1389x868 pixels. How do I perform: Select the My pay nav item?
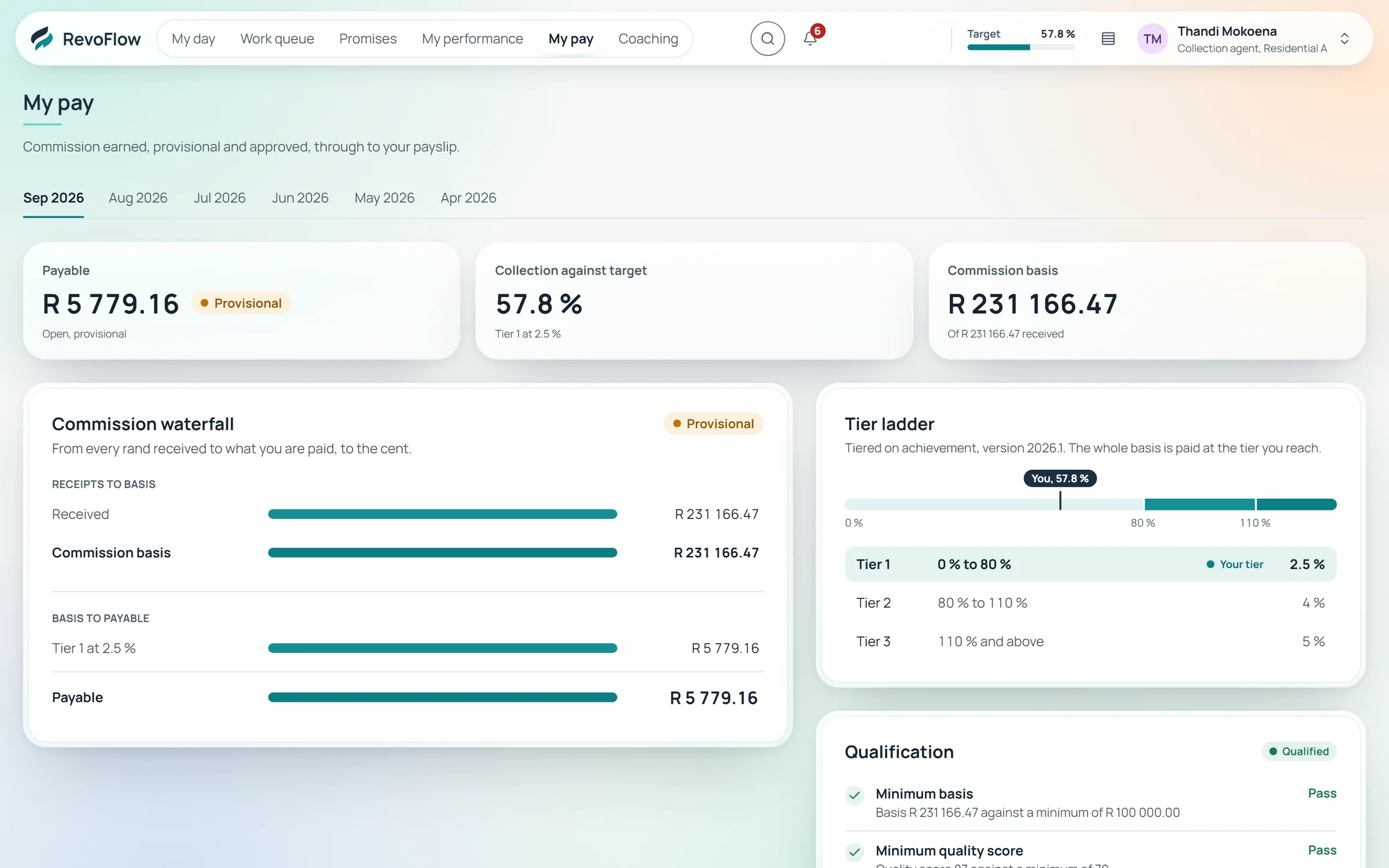click(571, 39)
